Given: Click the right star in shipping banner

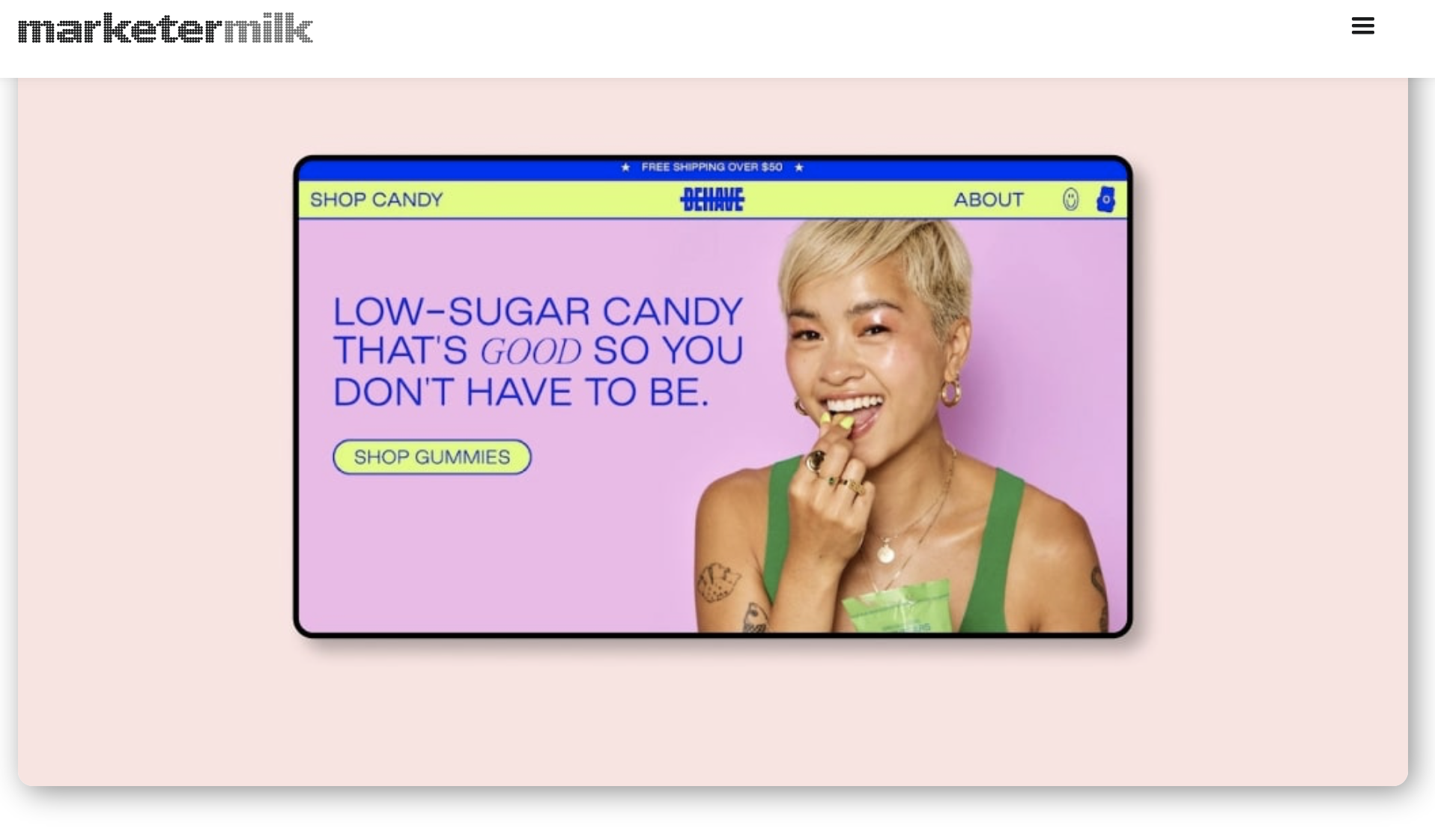Looking at the screenshot, I should point(799,167).
